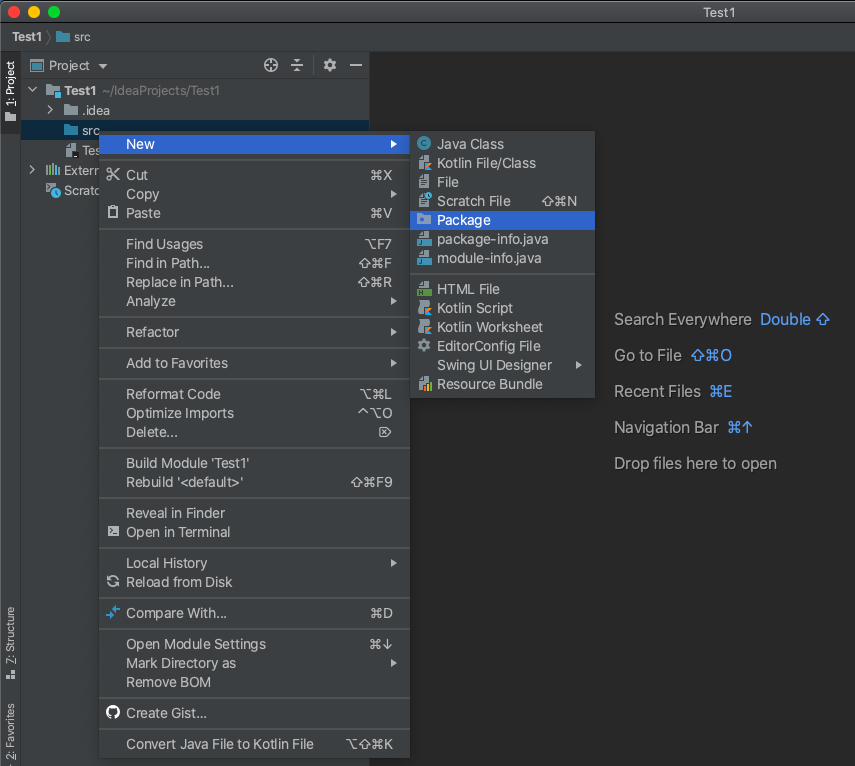Open the Z: Structure tool window tab
Image resolution: width=855 pixels, height=766 pixels.
tap(10, 642)
